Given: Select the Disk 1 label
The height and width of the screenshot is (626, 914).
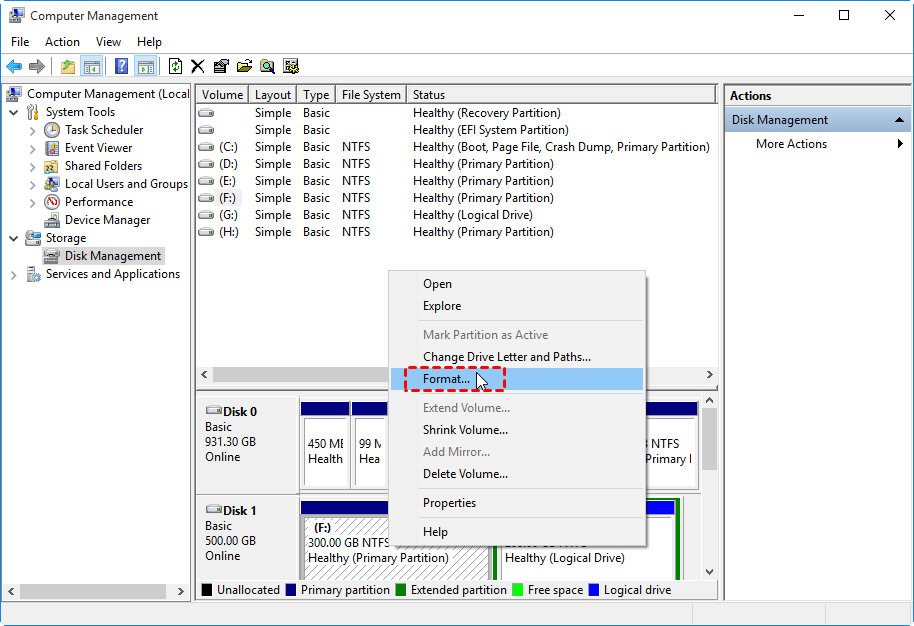Looking at the screenshot, I should [x=240, y=511].
